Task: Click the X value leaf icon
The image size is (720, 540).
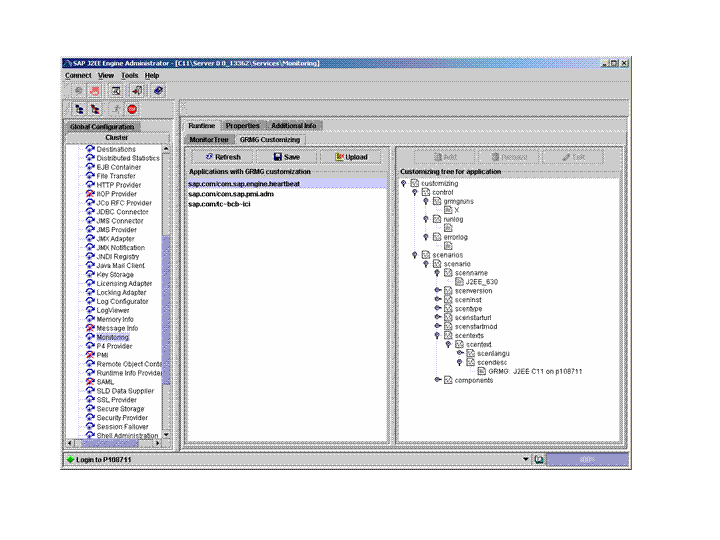Action: click(448, 210)
